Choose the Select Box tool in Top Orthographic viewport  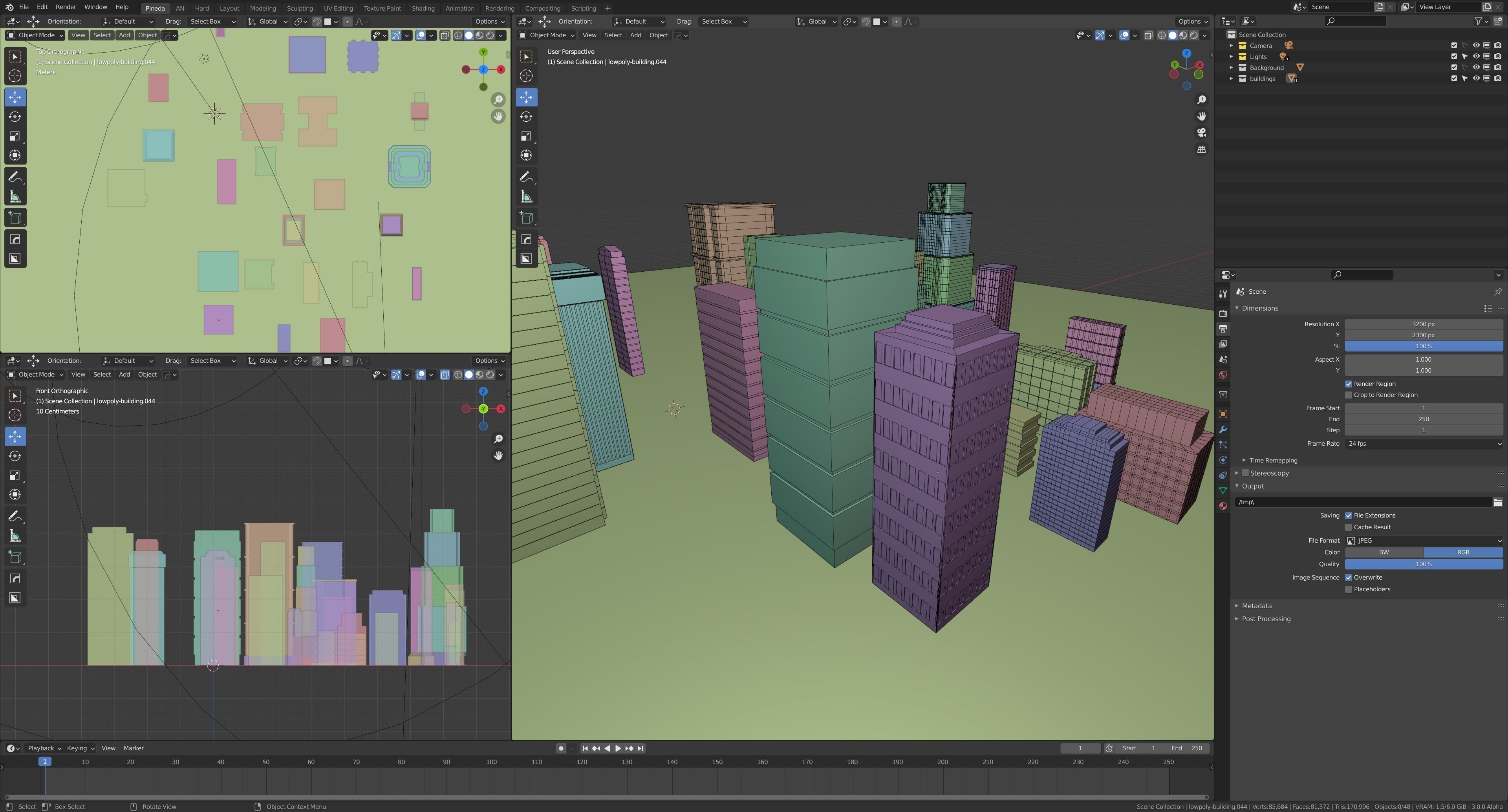tap(15, 56)
